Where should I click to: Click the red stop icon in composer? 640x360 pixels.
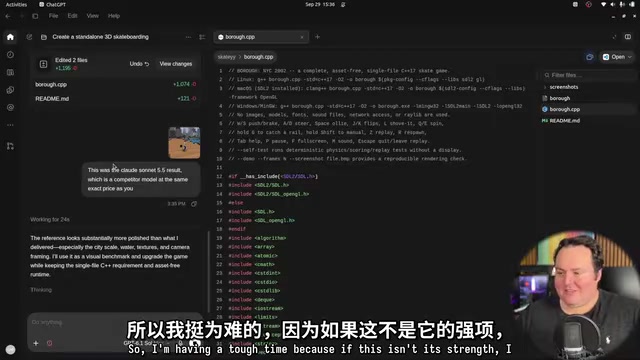click(x=49, y=343)
